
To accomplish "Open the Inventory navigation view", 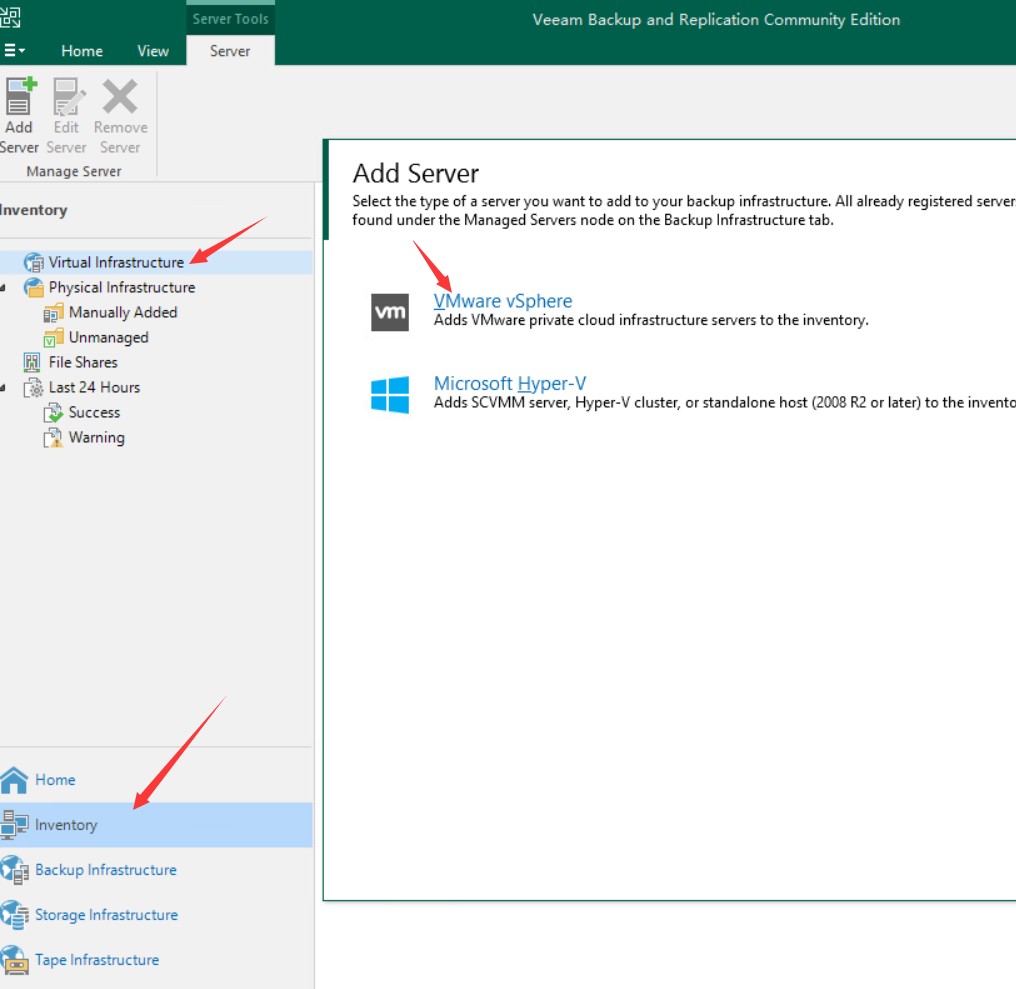I will [x=66, y=825].
